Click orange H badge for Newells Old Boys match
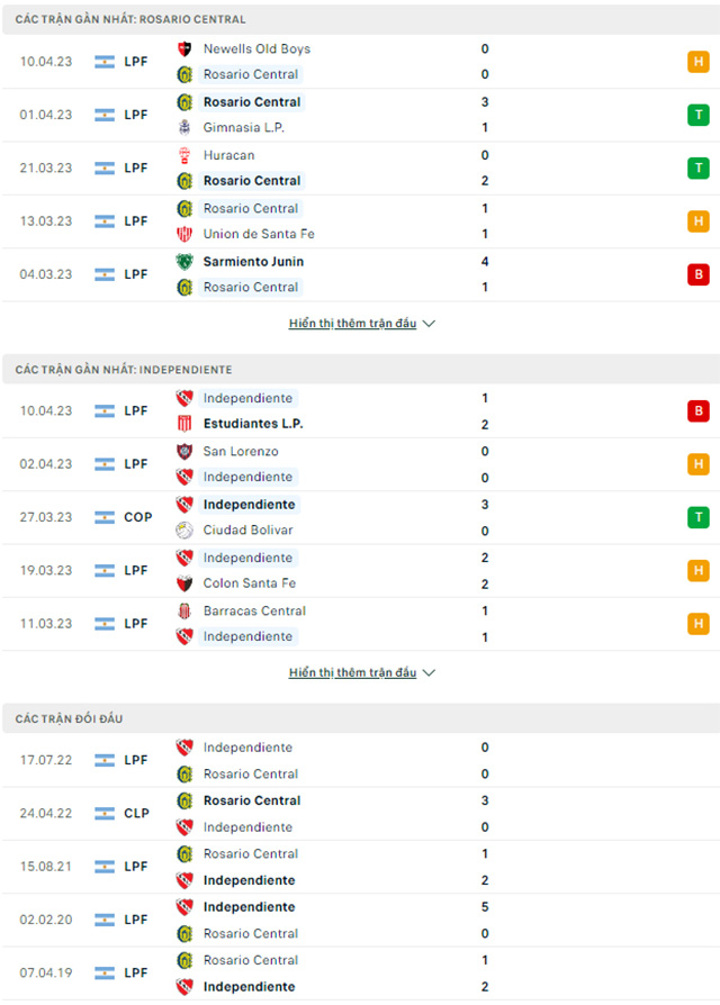 698,62
